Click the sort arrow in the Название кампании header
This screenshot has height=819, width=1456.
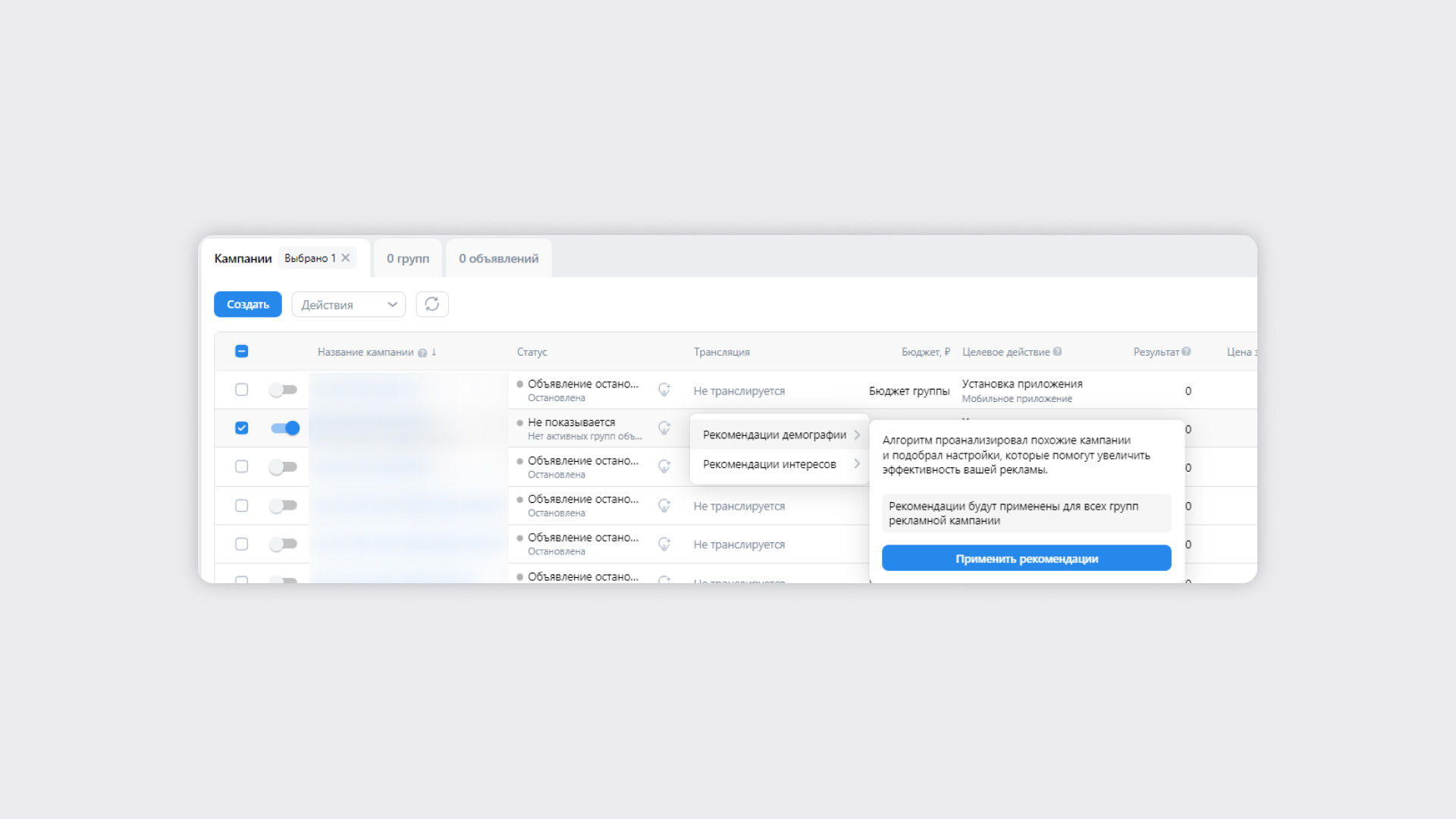(434, 352)
